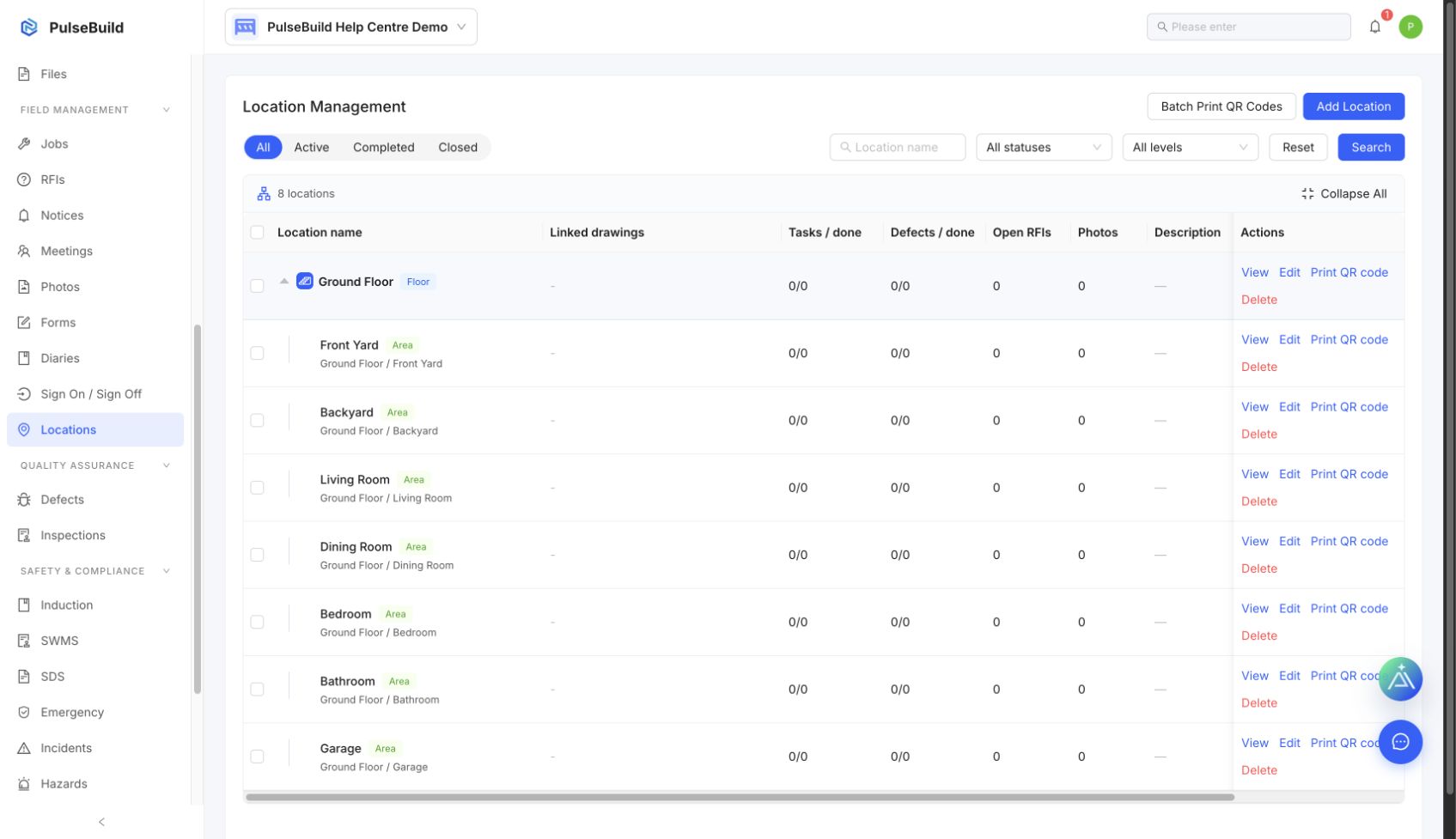Select the All filter tab
This screenshot has width=1456, height=839.
(x=263, y=147)
